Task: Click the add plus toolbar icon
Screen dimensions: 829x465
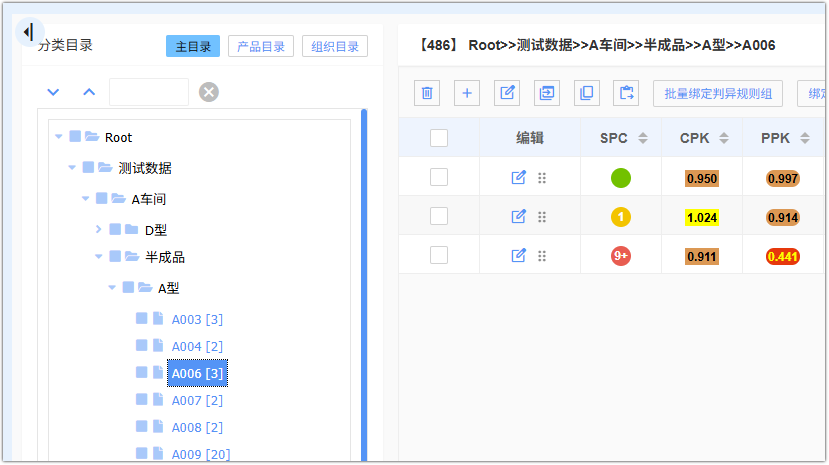Action: [x=467, y=93]
